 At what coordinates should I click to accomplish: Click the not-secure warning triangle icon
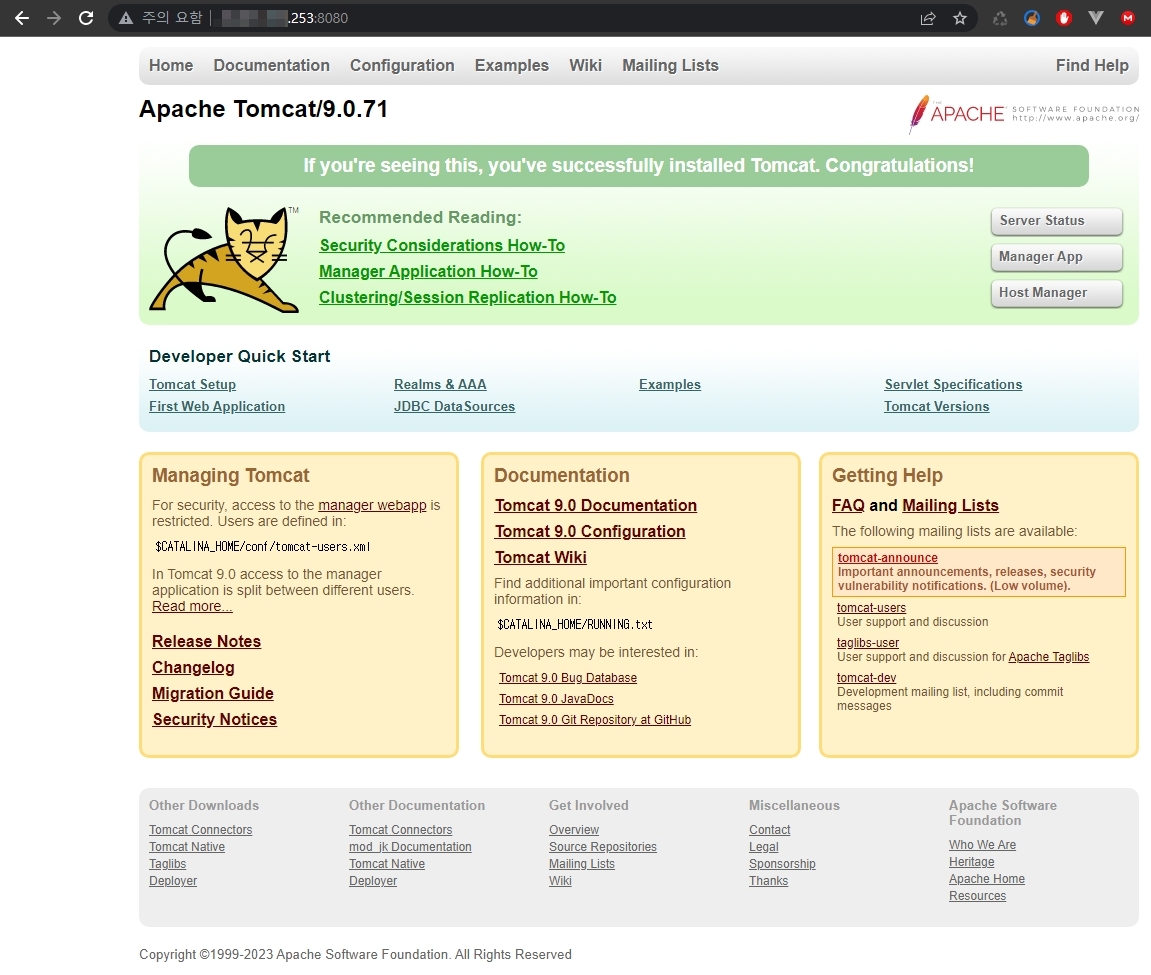click(x=126, y=18)
